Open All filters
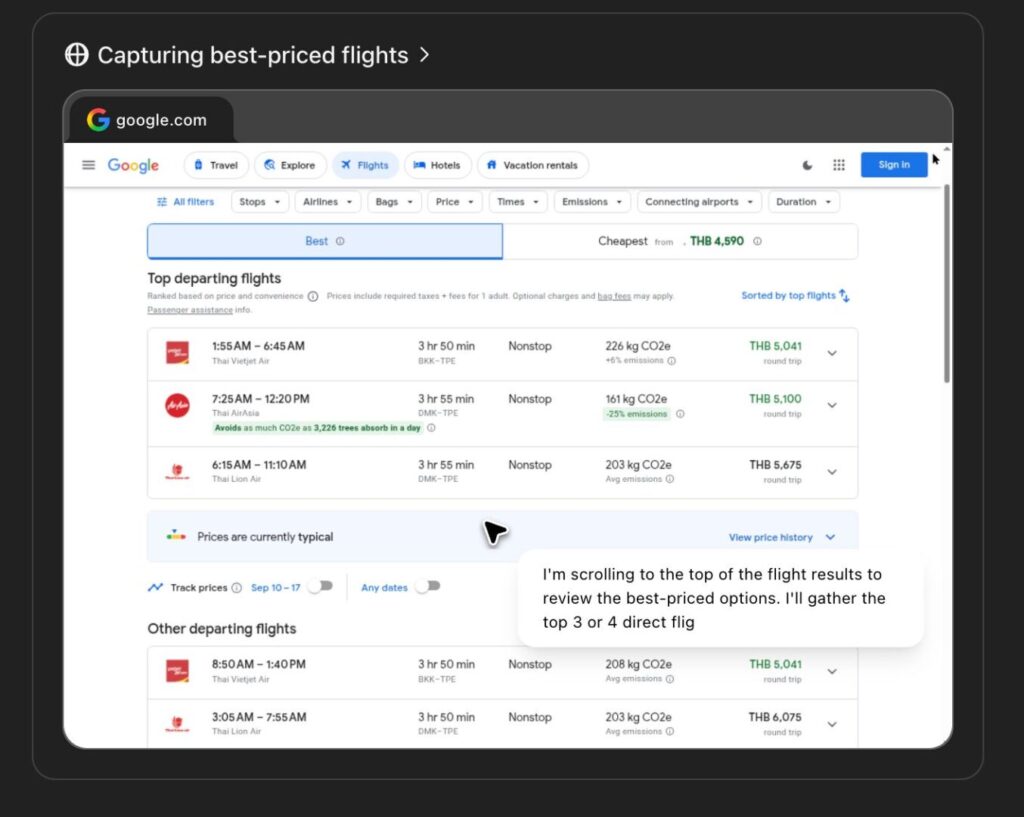 (x=185, y=202)
